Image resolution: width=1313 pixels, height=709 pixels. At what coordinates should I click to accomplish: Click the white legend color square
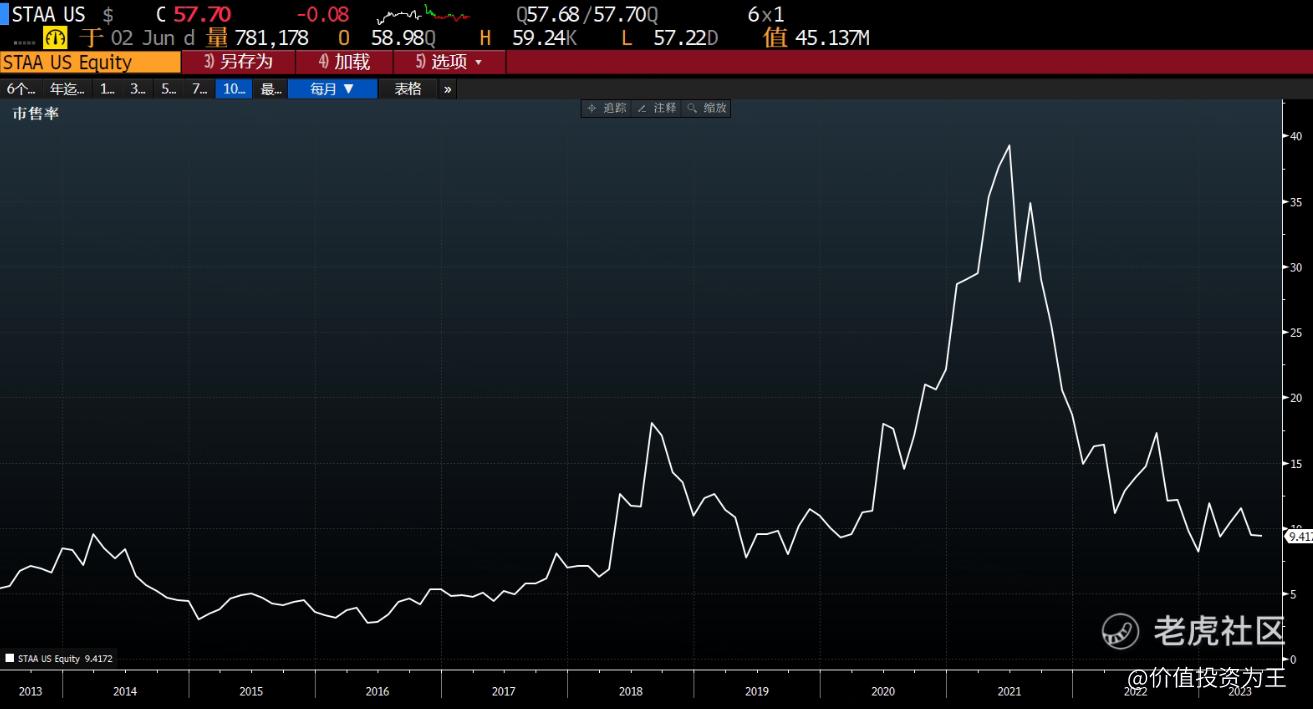pyautogui.click(x=10, y=658)
